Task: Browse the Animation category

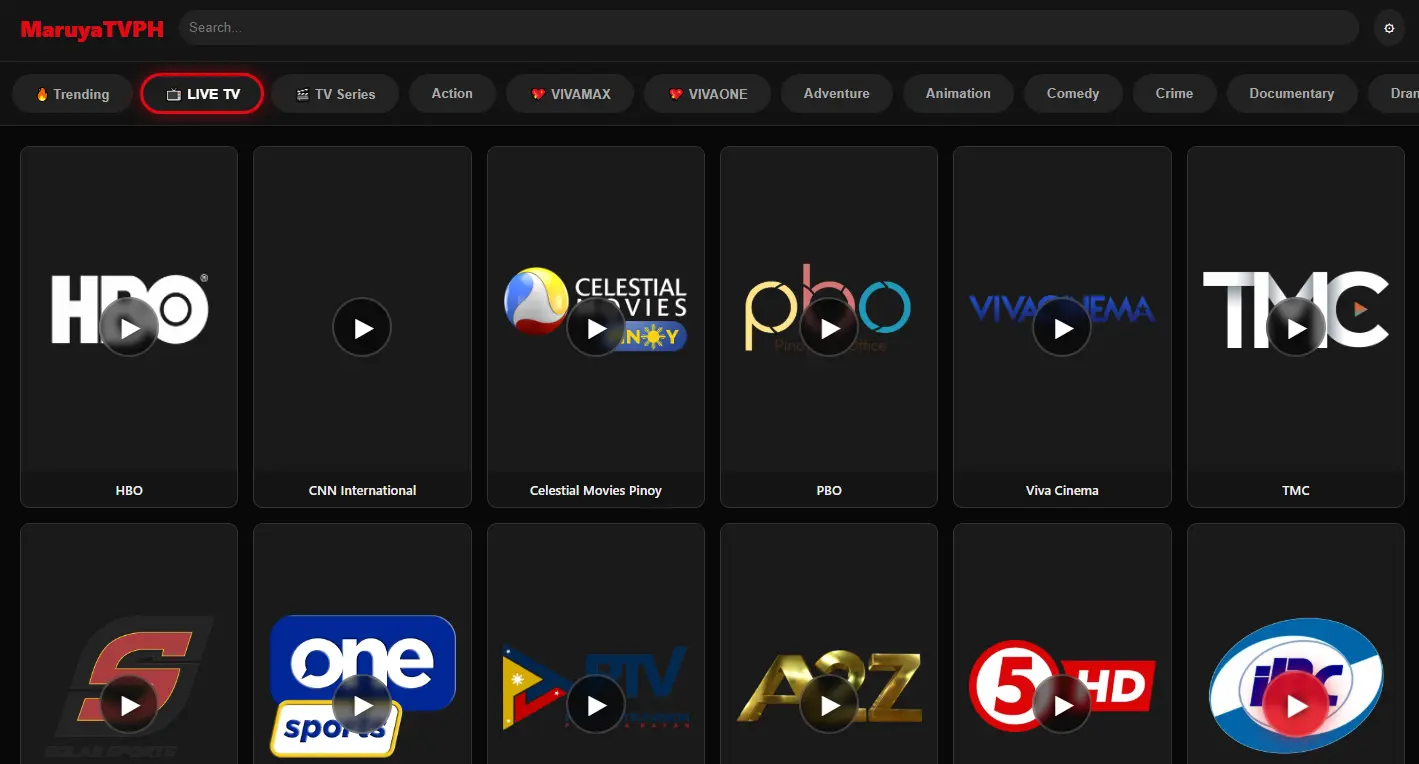Action: tap(958, 94)
